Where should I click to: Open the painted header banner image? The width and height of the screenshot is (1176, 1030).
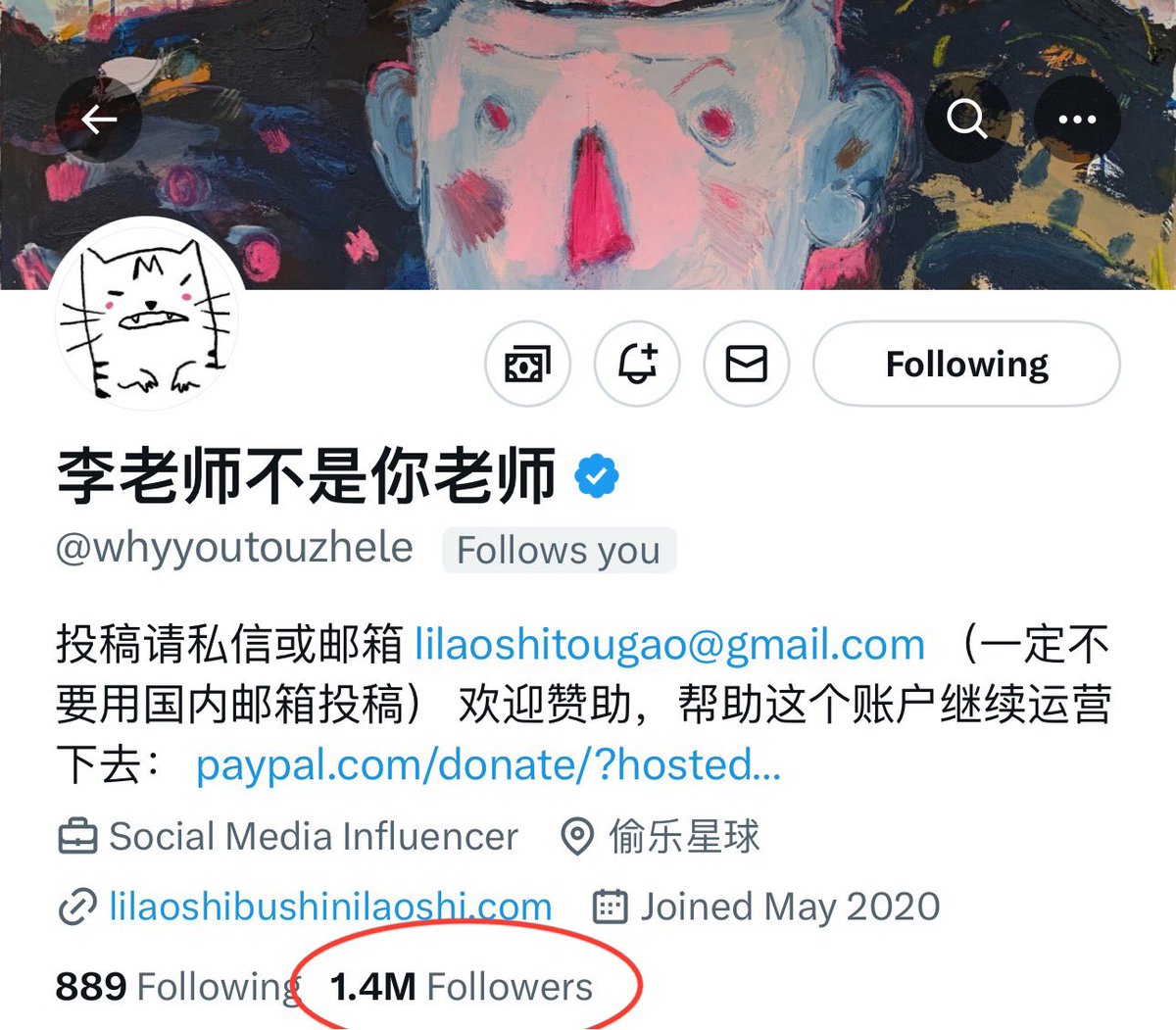tap(588, 144)
